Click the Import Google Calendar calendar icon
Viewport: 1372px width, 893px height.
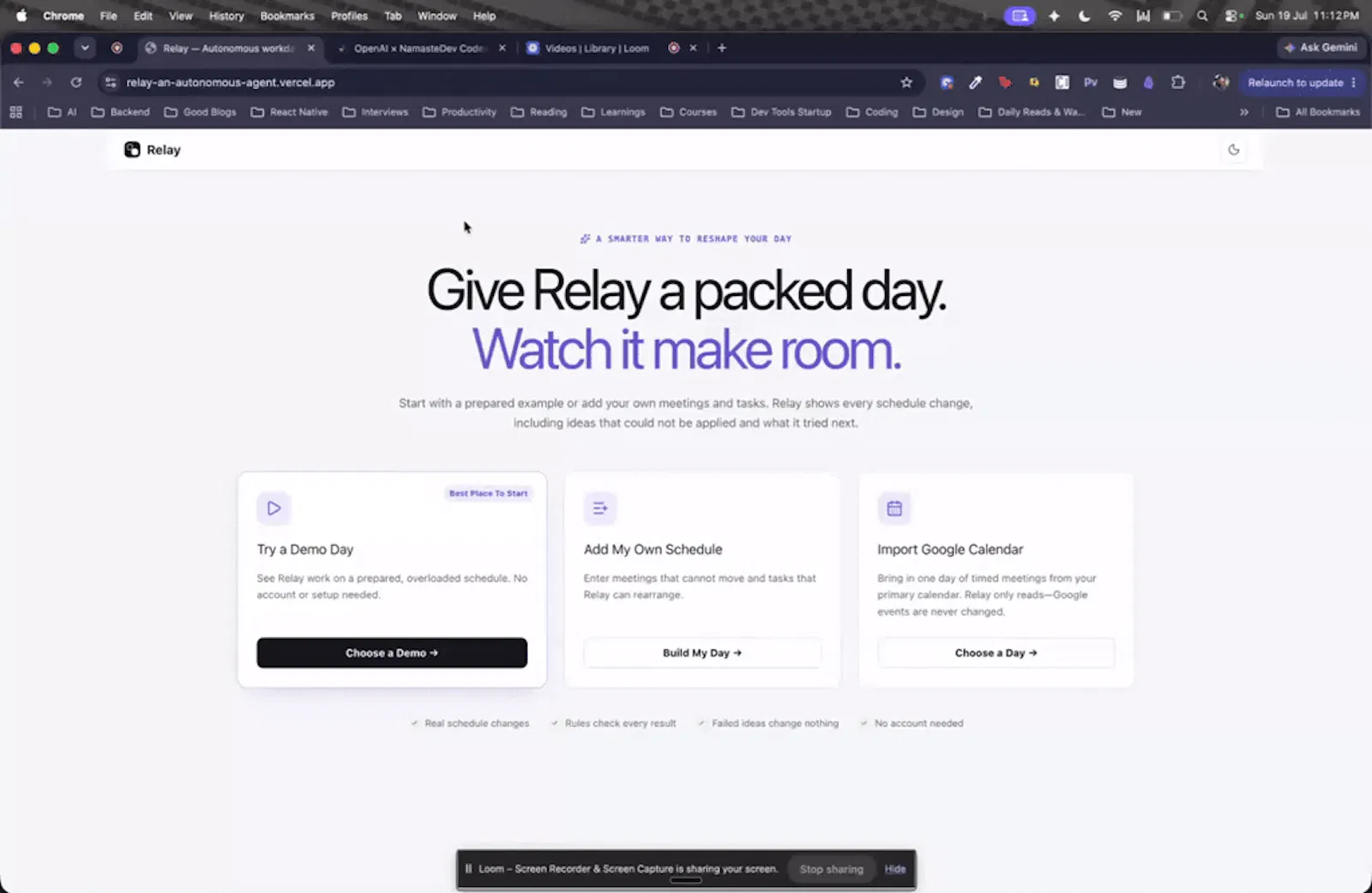pyautogui.click(x=894, y=509)
